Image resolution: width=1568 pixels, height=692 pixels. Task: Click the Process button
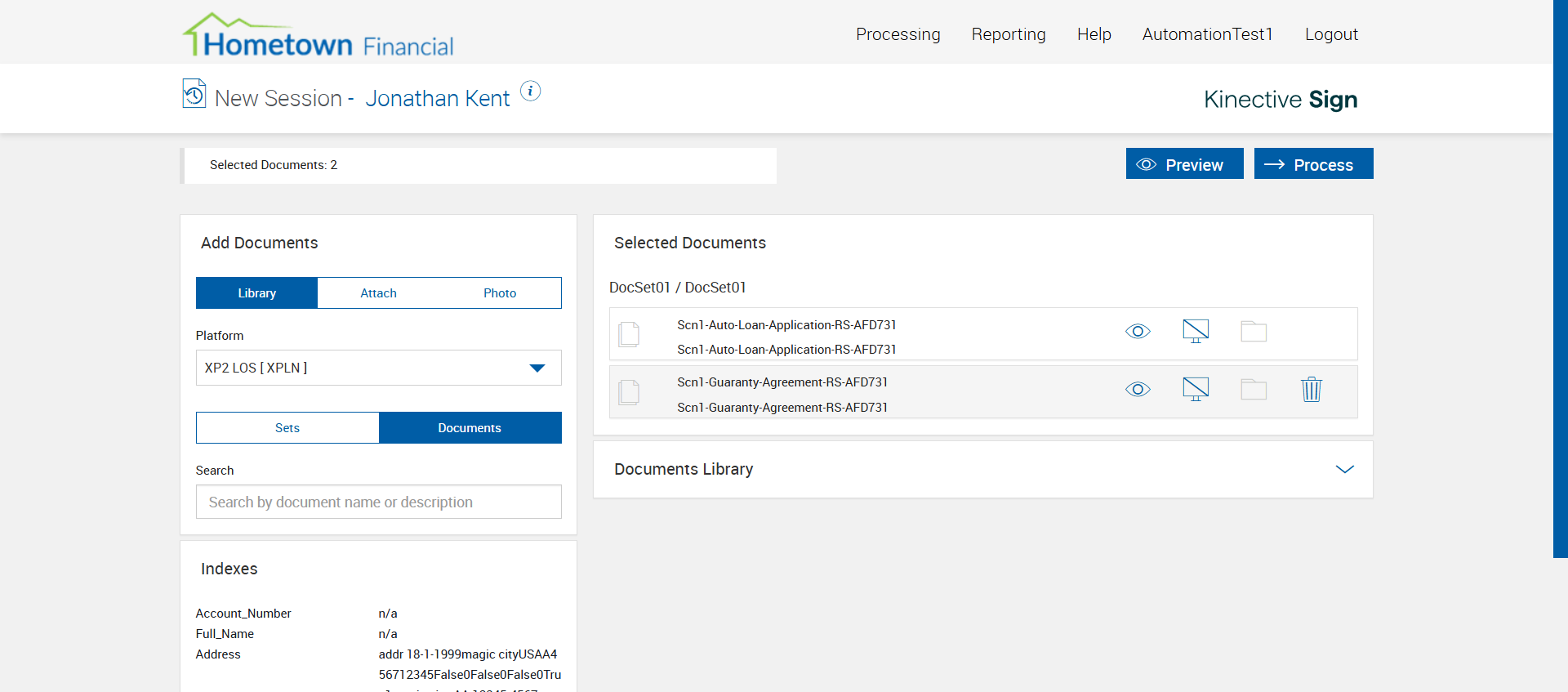(x=1313, y=164)
